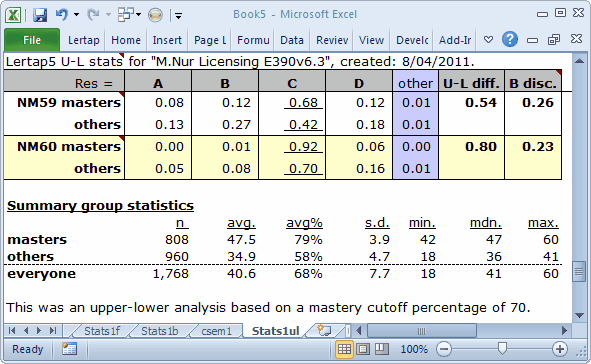Select the 1,768 everyone count cell
591x364 pixels.
pyautogui.click(x=170, y=274)
